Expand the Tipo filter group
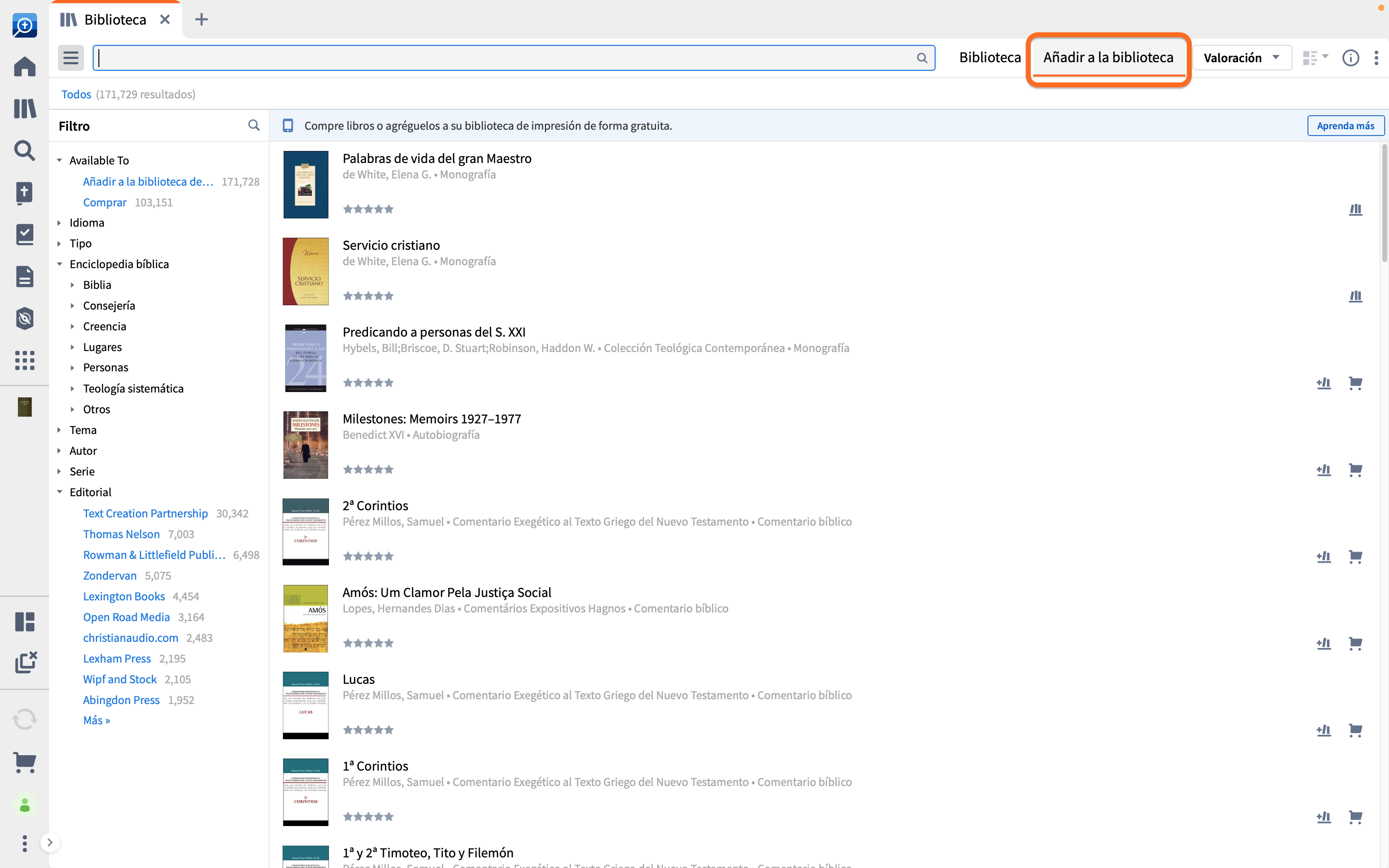 click(x=59, y=244)
